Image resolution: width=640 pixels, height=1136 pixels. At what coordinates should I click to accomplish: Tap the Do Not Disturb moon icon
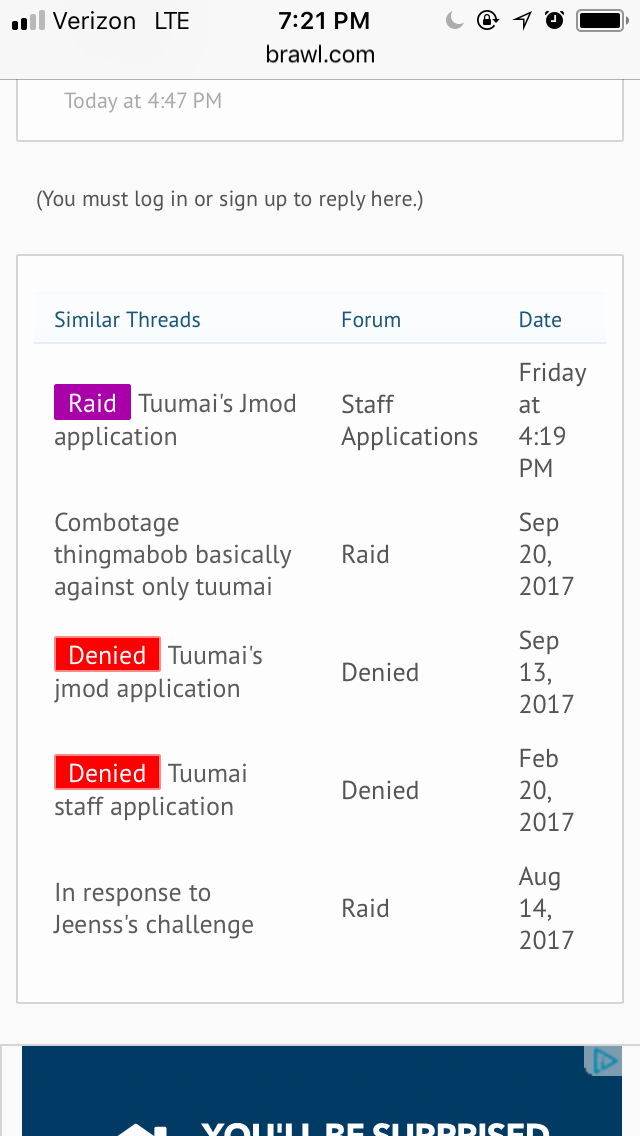pos(455,20)
